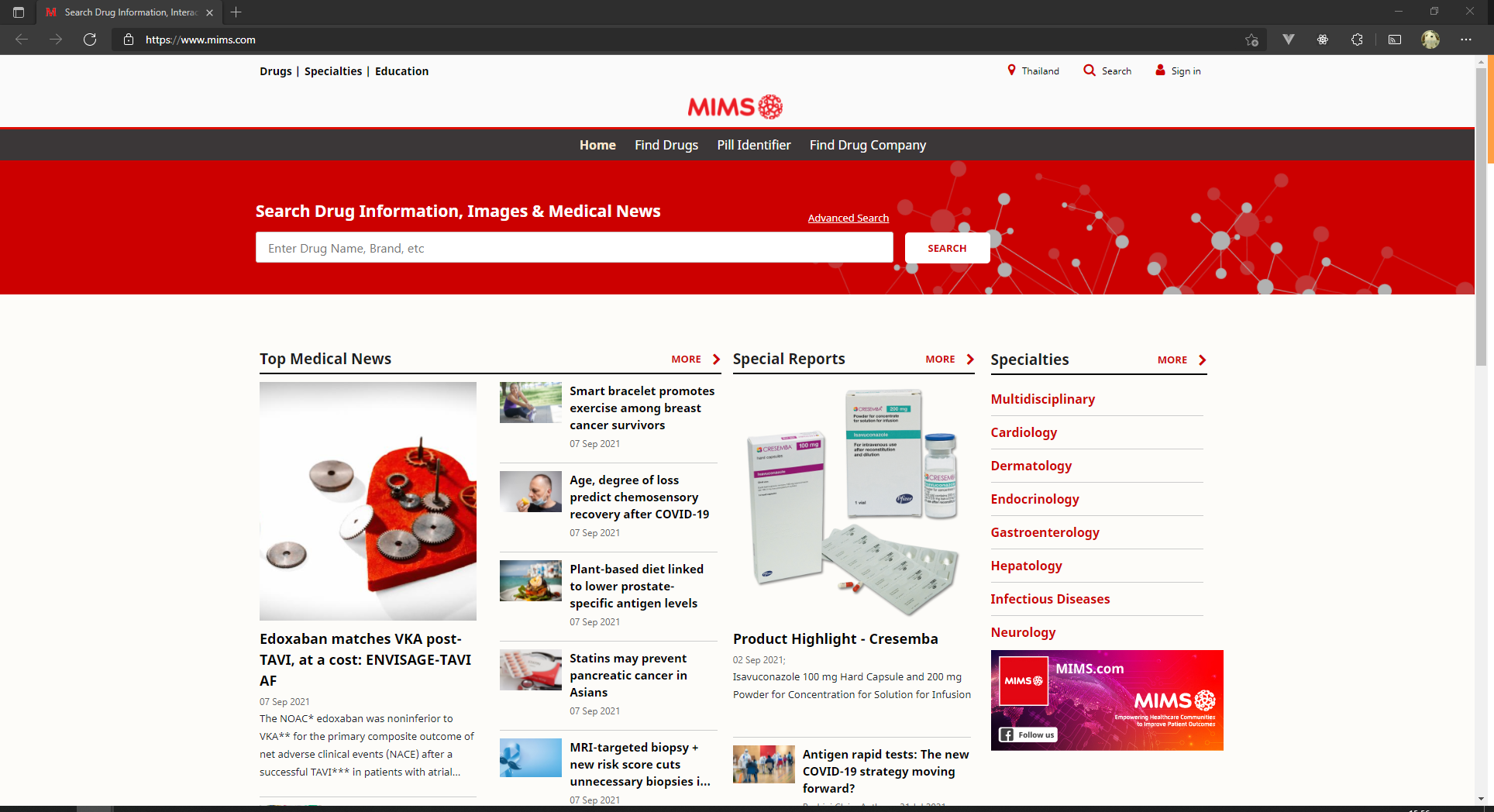Open the smart bracelet article thumbnail

531,402
